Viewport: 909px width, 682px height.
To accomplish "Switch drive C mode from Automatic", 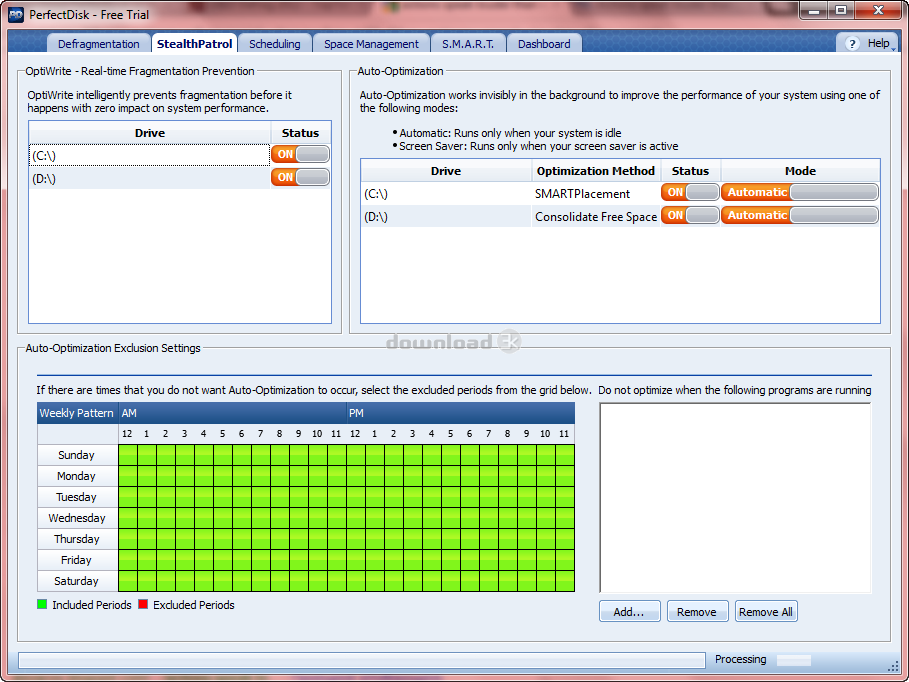I will pos(799,192).
